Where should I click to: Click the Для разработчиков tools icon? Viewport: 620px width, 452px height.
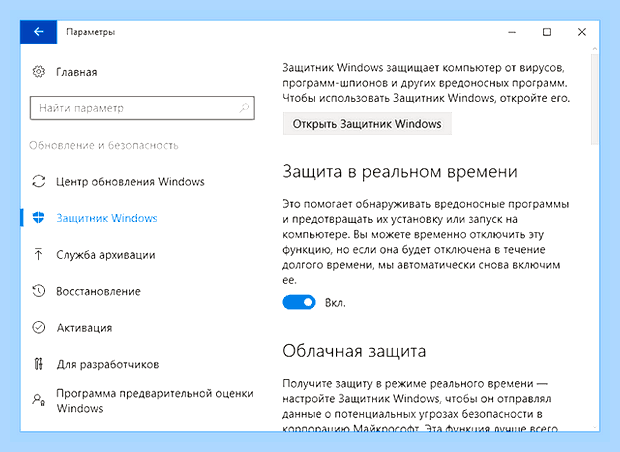[x=38, y=364]
